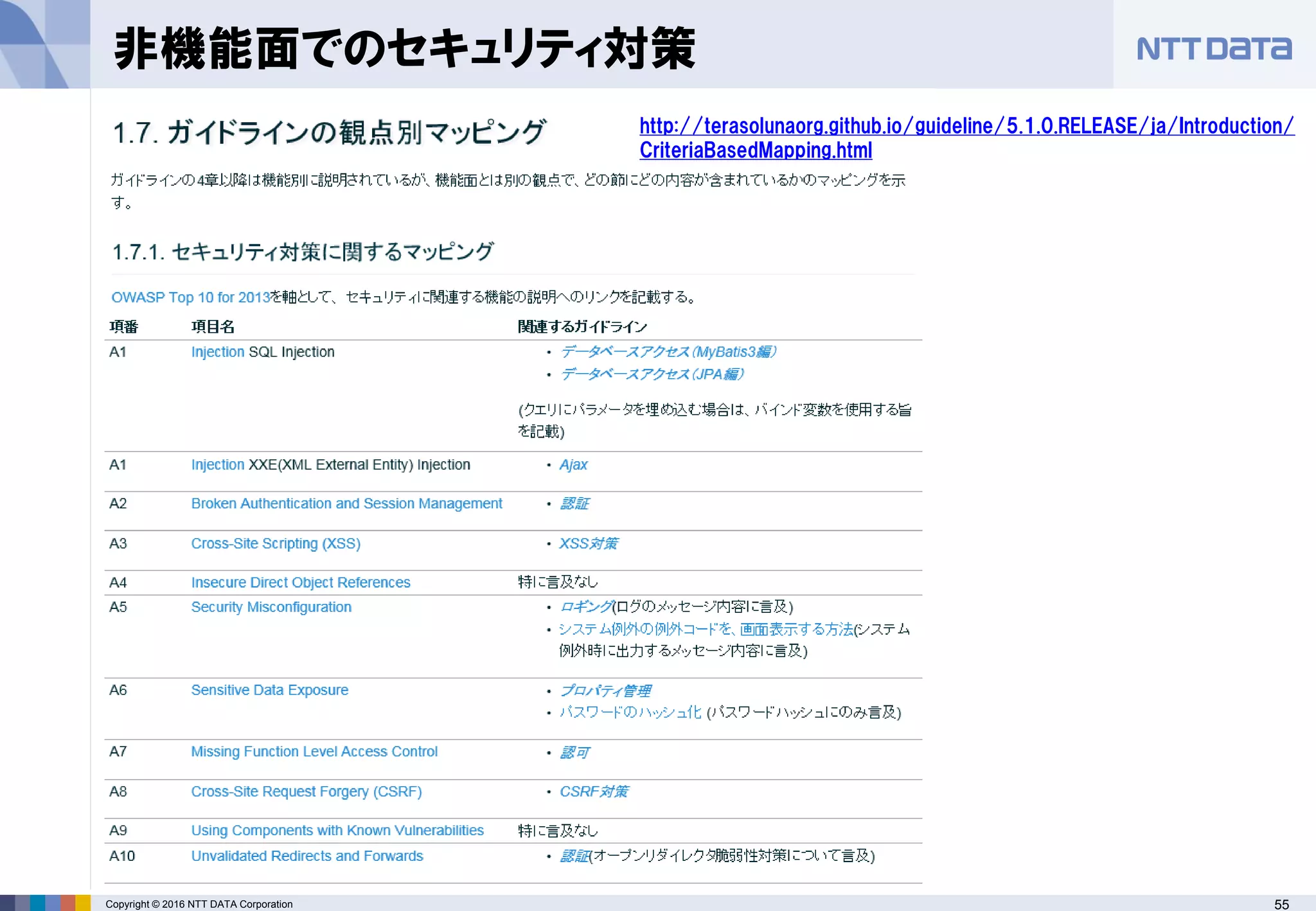Click 特に言及なし text in A9 row

click(x=558, y=831)
